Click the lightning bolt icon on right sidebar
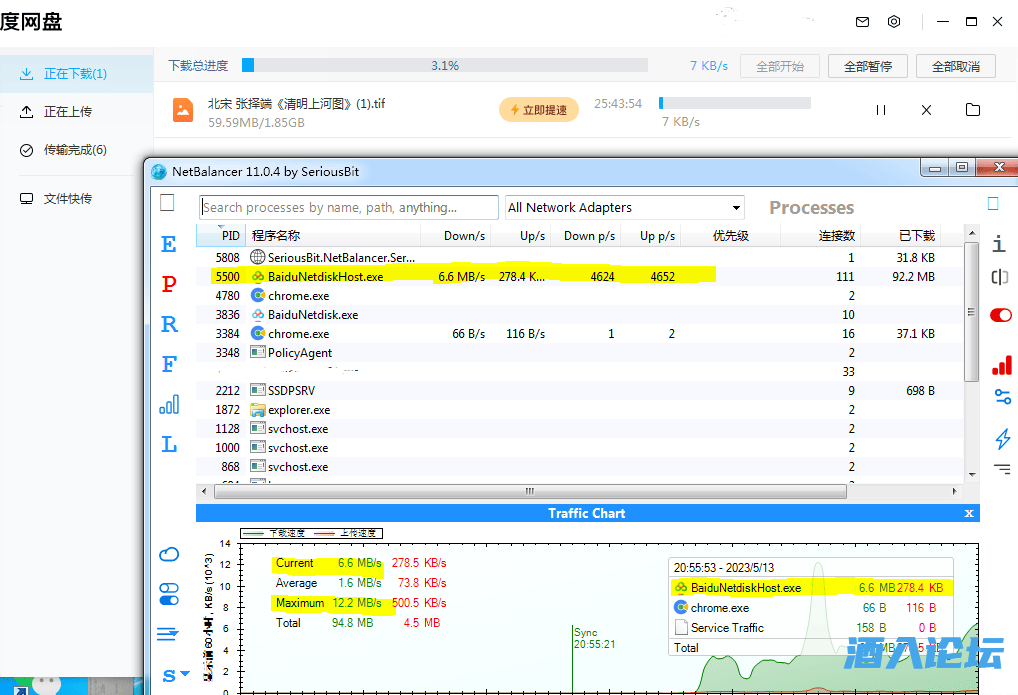Screen dimensions: 1018x695 1002,439
